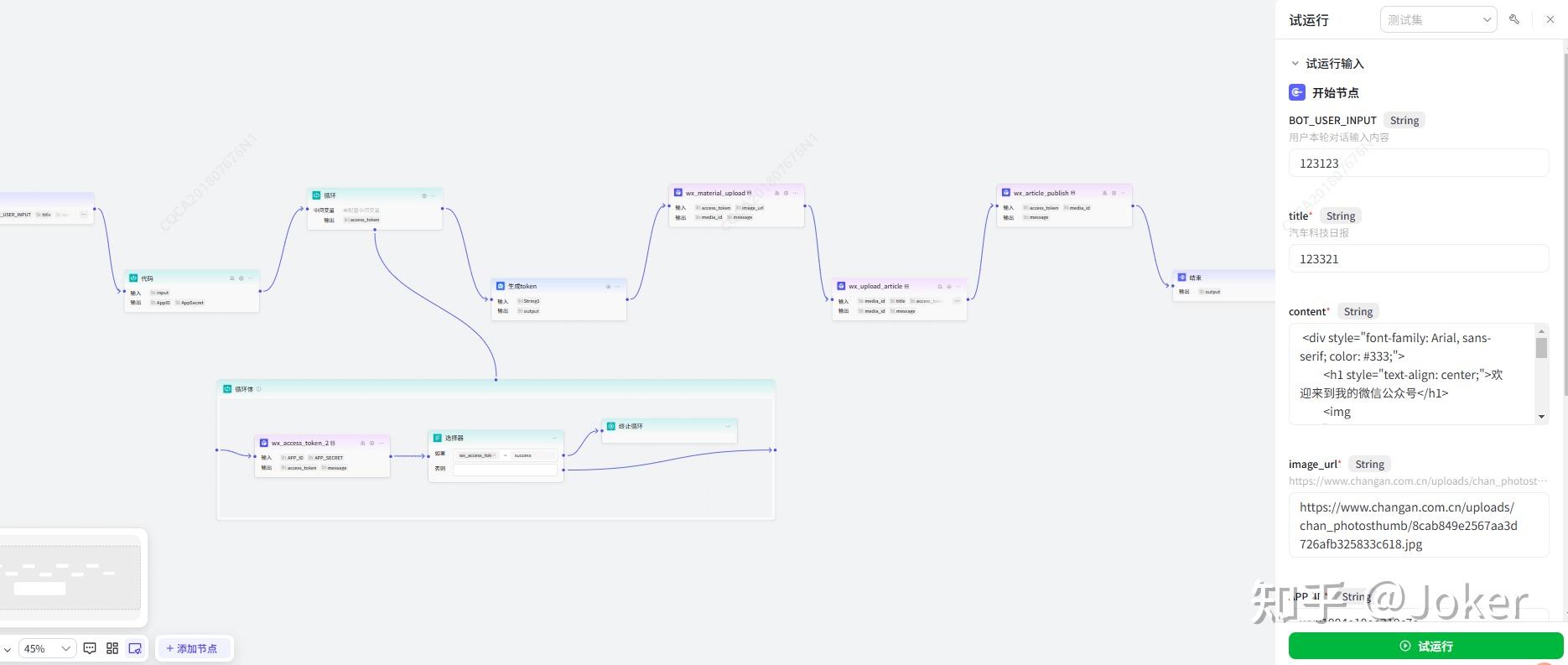1568x665 pixels.
Task: Click the image_url tag in wx_material_upload
Action: 750,208
